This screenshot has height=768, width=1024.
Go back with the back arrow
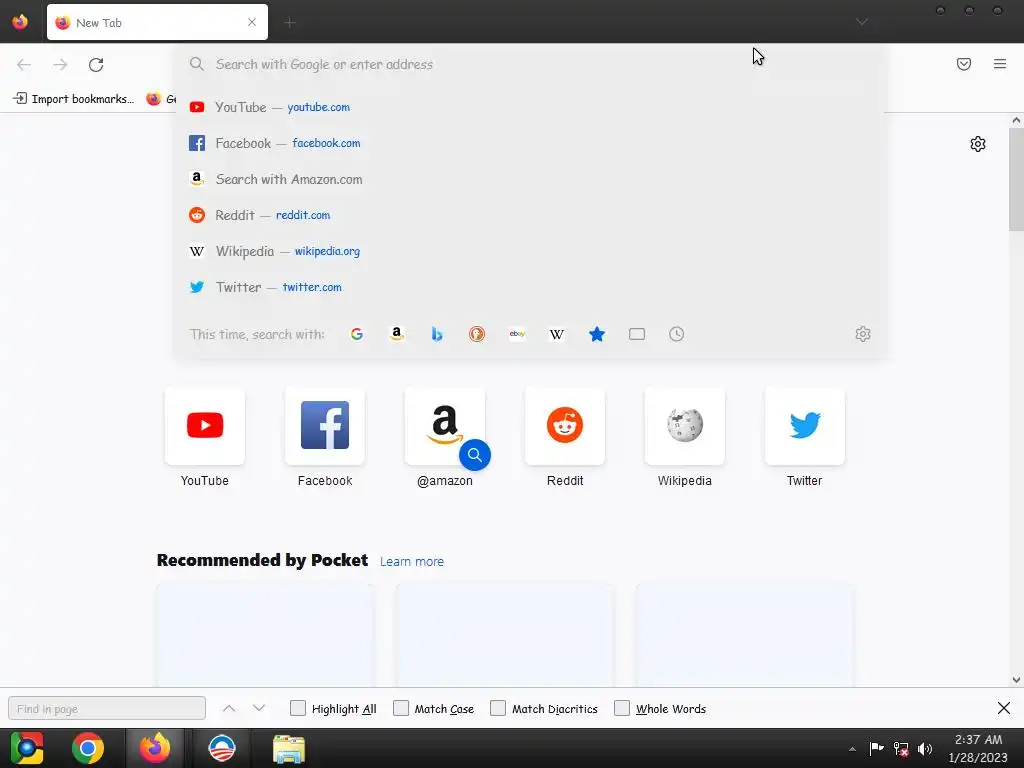point(24,64)
